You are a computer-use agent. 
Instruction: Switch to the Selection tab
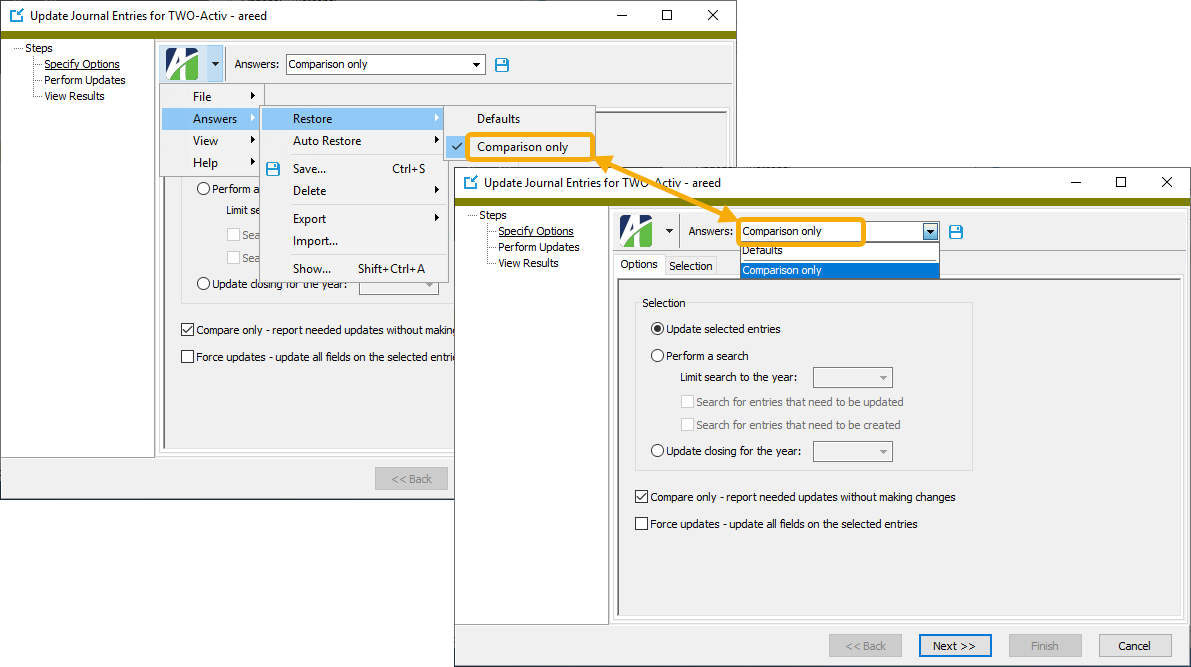coord(690,266)
